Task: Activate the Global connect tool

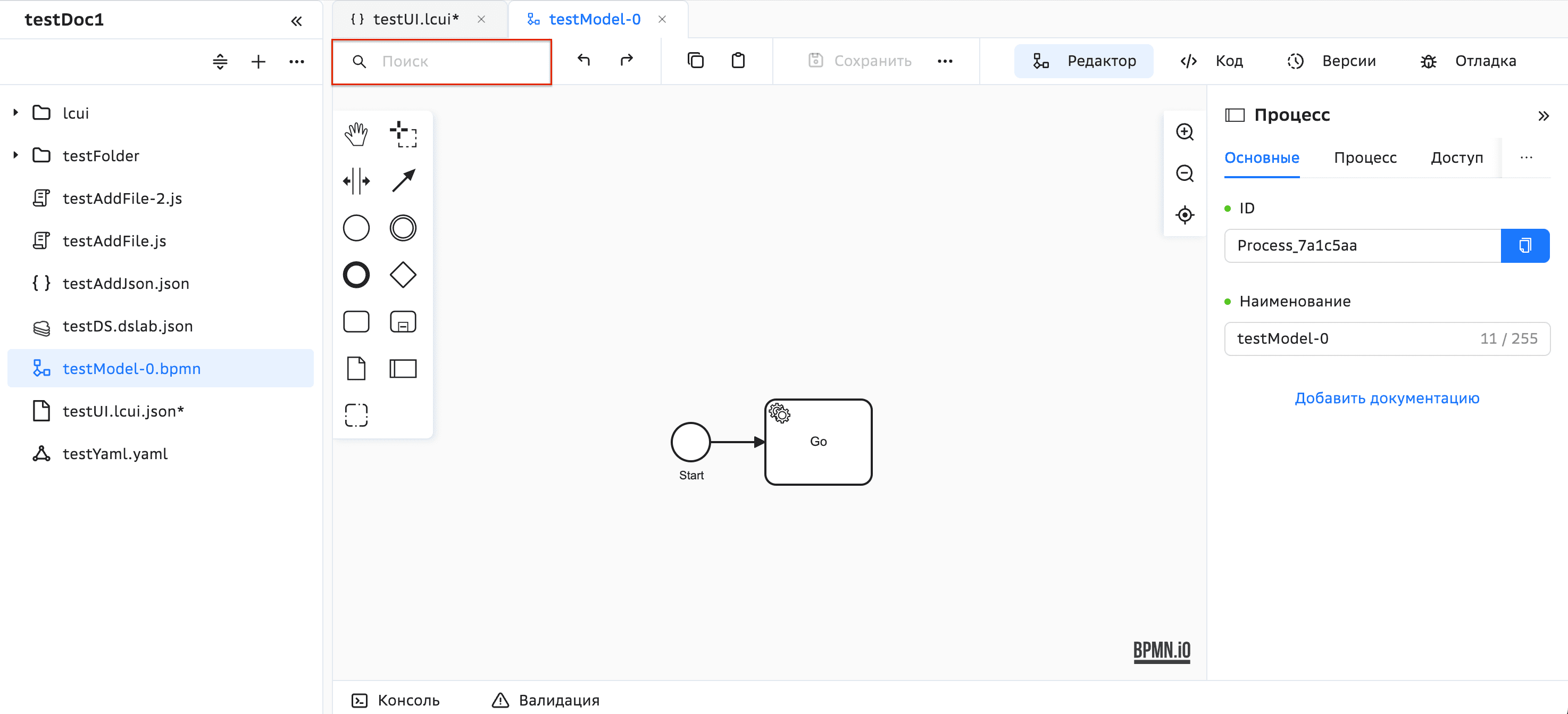Action: 403,180
